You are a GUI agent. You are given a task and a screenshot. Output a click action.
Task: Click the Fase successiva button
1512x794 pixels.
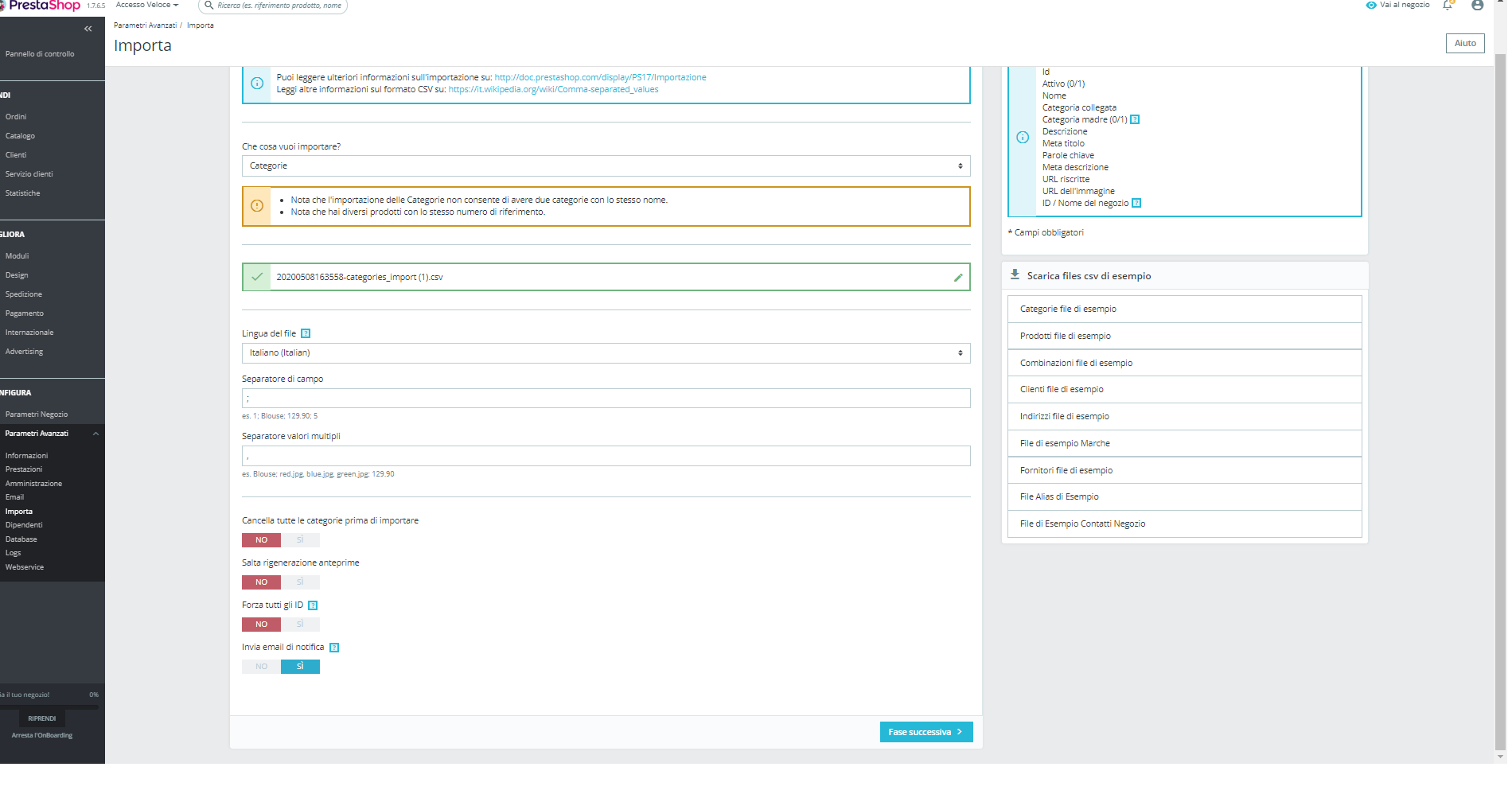pyautogui.click(x=926, y=732)
